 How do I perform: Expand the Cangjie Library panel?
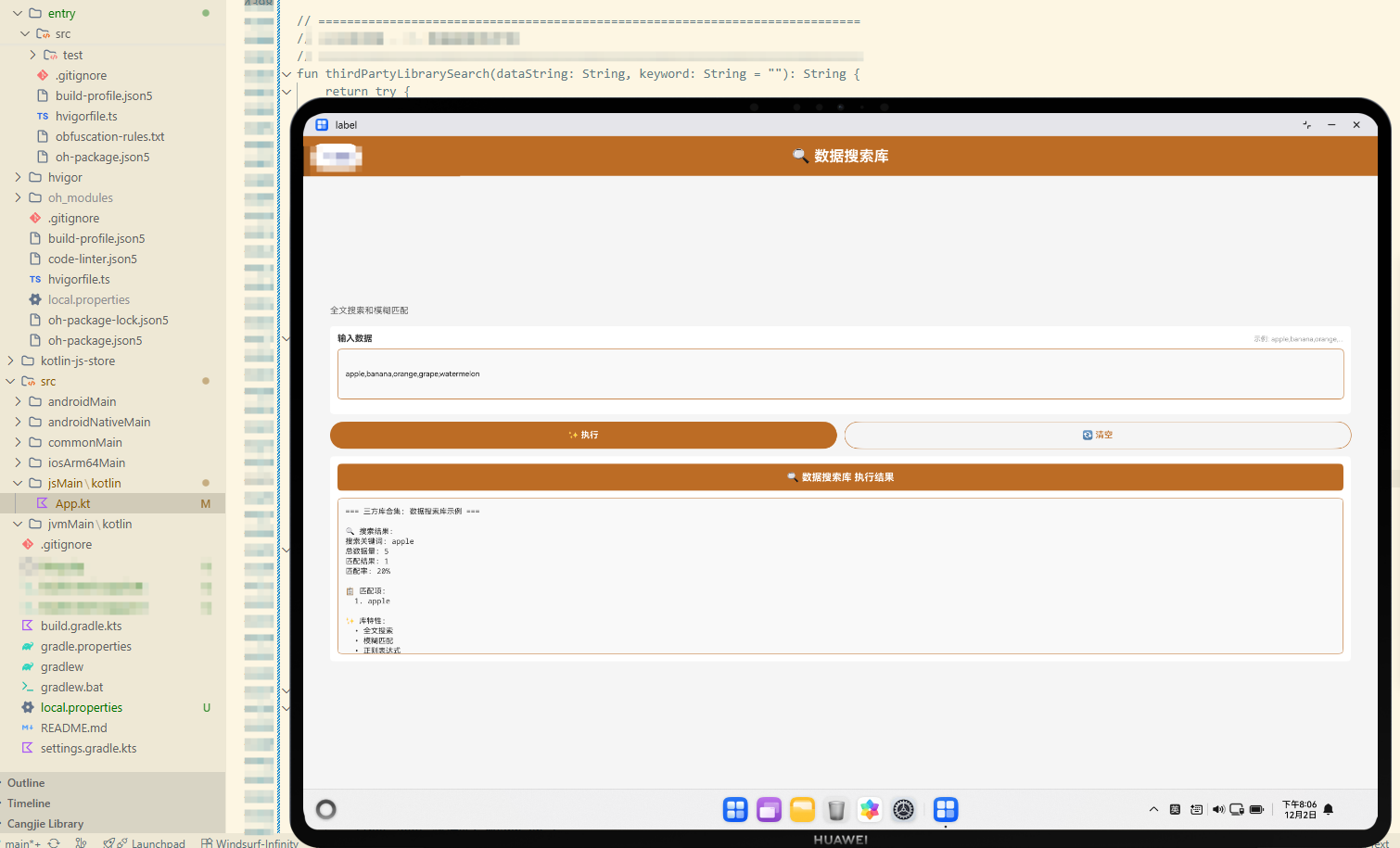[45, 824]
